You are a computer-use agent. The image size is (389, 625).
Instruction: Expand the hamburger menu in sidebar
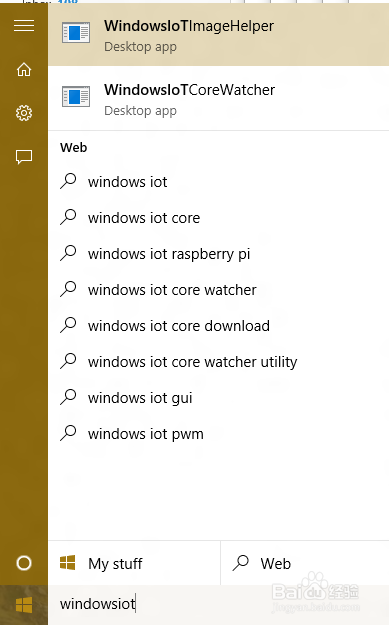(24, 26)
